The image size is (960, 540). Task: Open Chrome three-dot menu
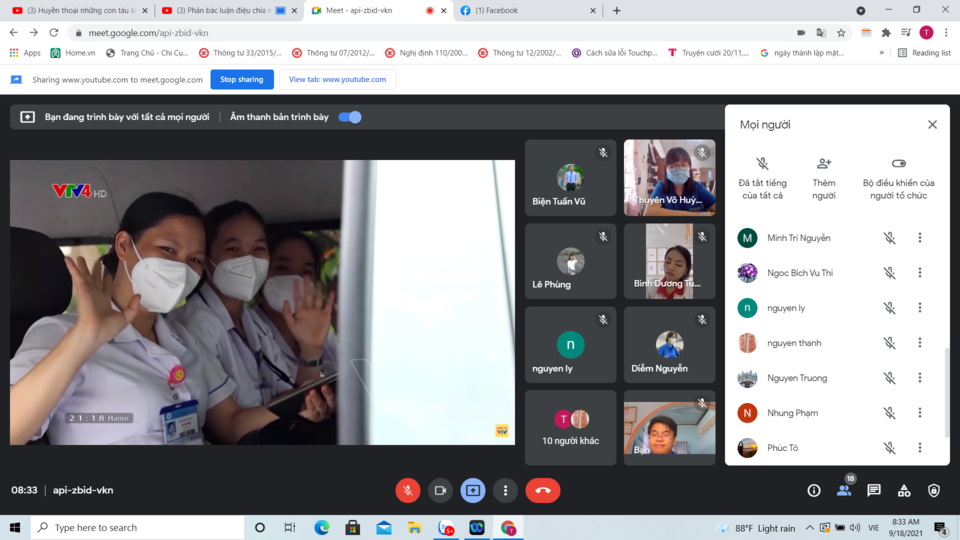tap(947, 33)
